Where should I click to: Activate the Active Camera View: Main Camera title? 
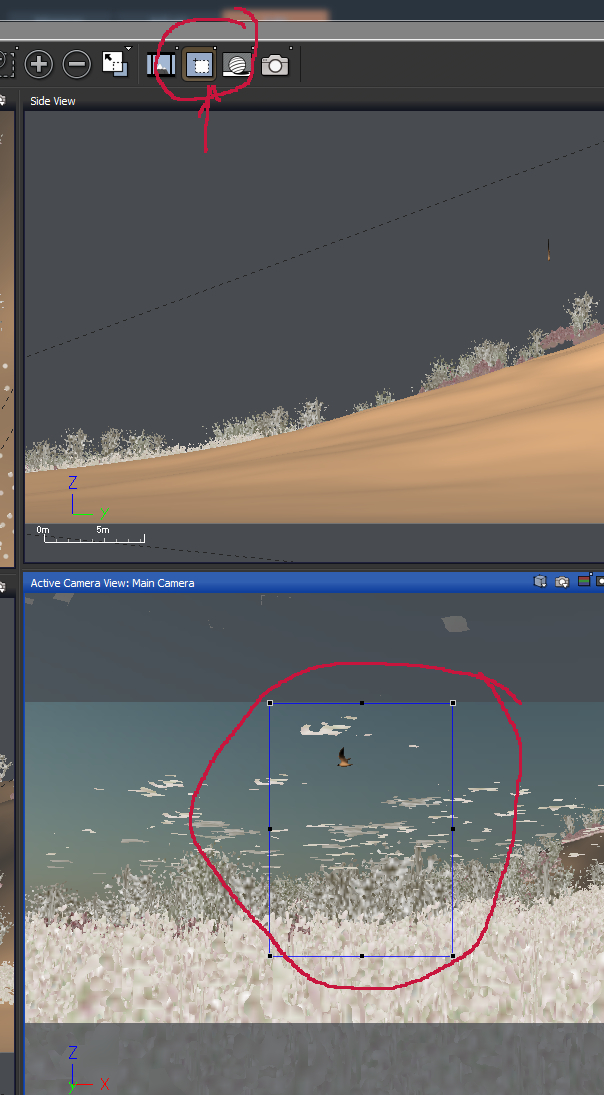(x=112, y=582)
